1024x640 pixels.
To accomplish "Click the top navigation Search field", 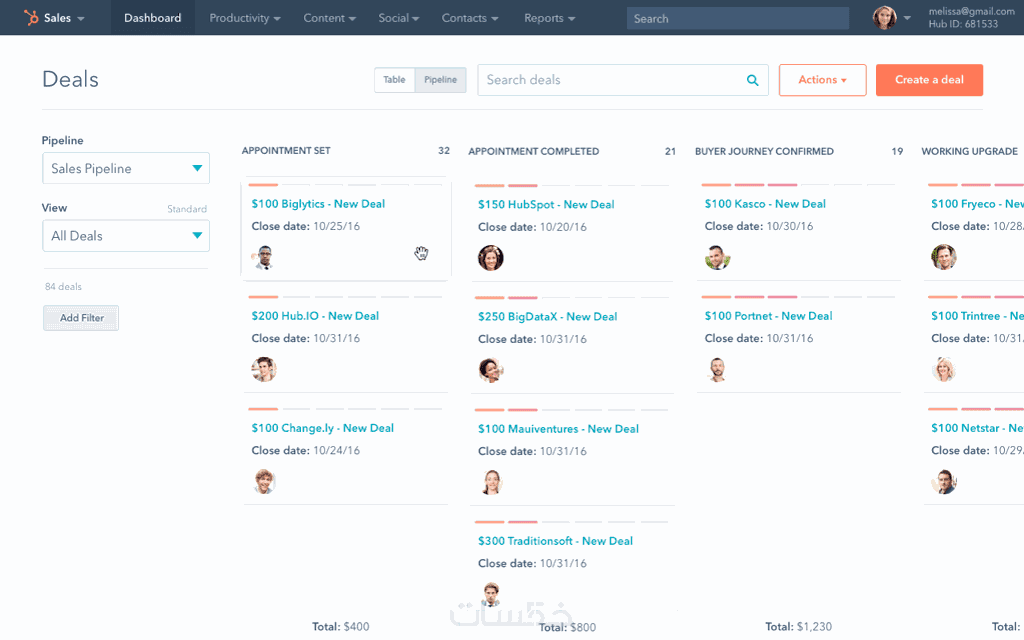I will click(738, 18).
